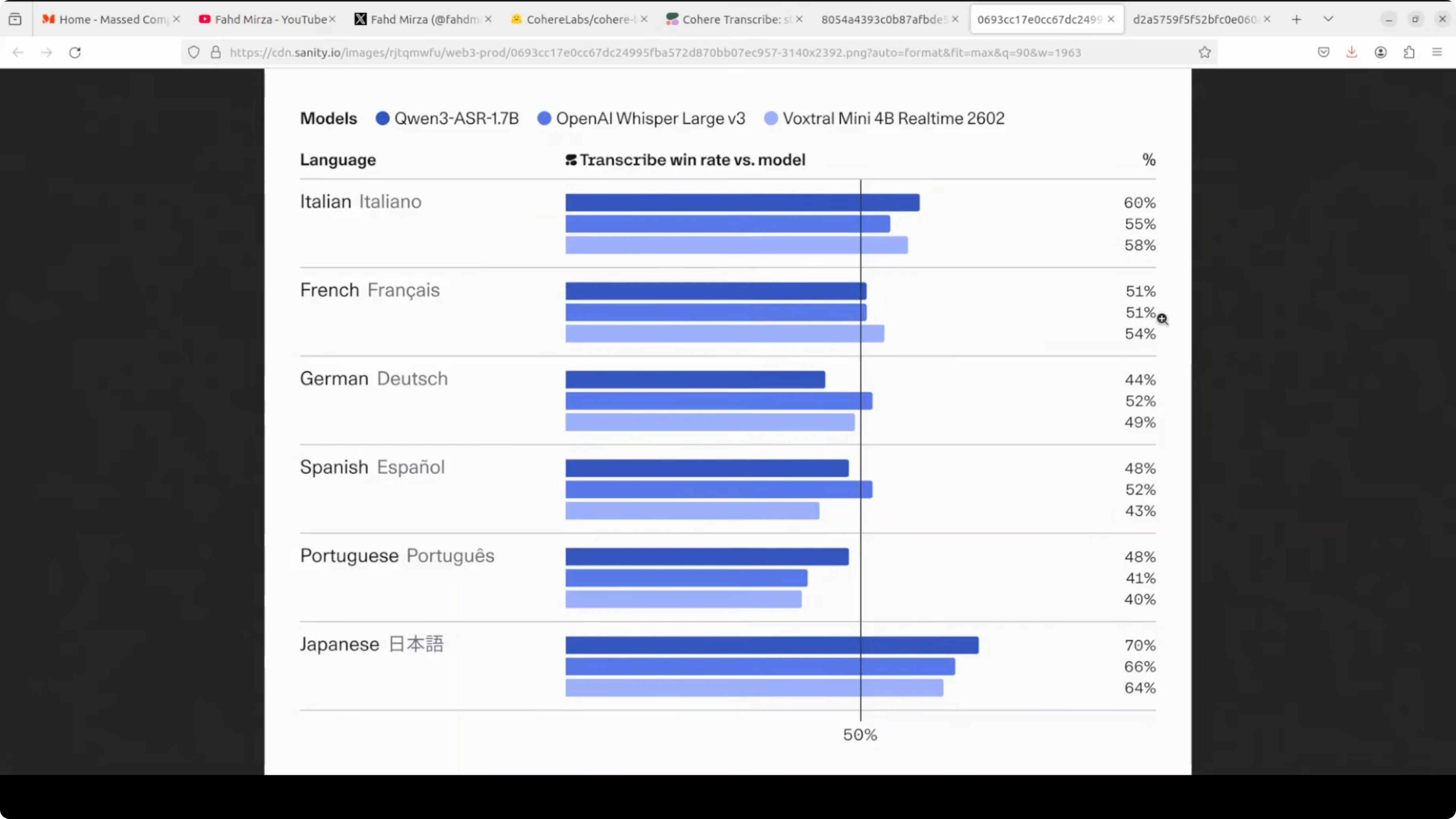Click the Qwen3-ASR-1.7B legend color dot

tap(383, 118)
